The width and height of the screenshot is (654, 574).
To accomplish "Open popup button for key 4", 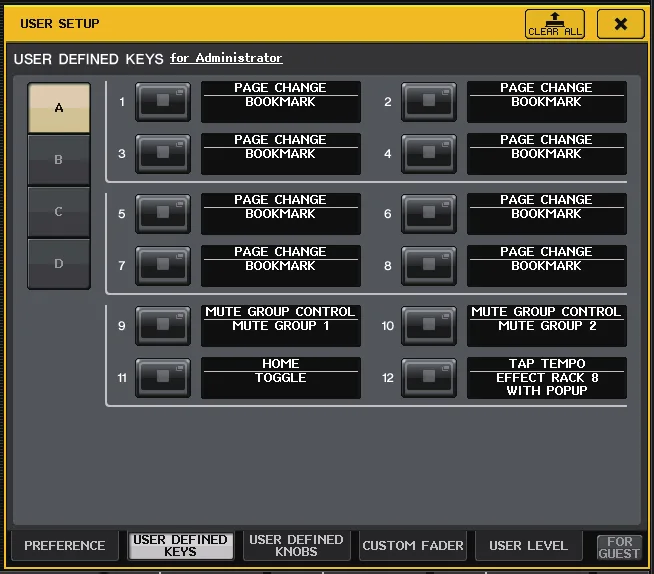I will pyautogui.click(x=429, y=154).
